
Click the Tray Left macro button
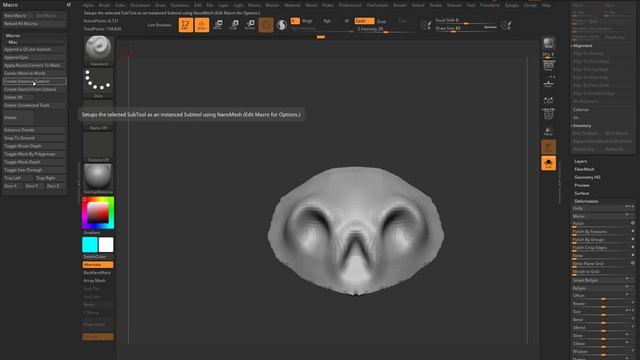pos(18,178)
